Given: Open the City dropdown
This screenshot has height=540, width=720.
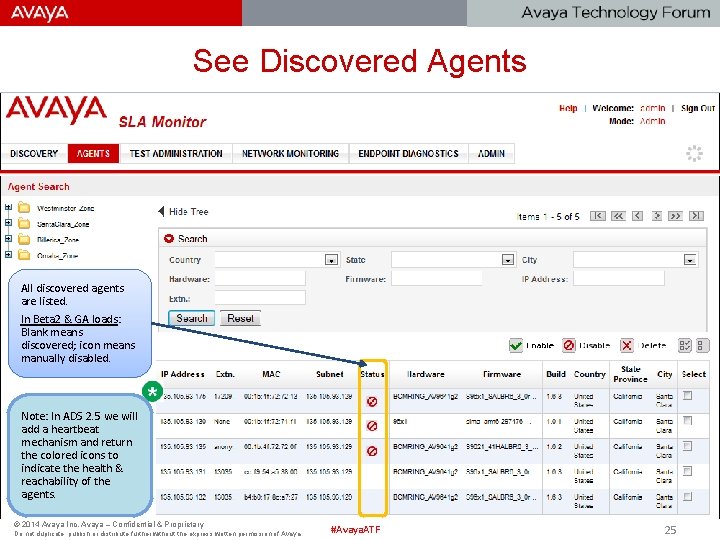Looking at the screenshot, I should click(x=690, y=260).
